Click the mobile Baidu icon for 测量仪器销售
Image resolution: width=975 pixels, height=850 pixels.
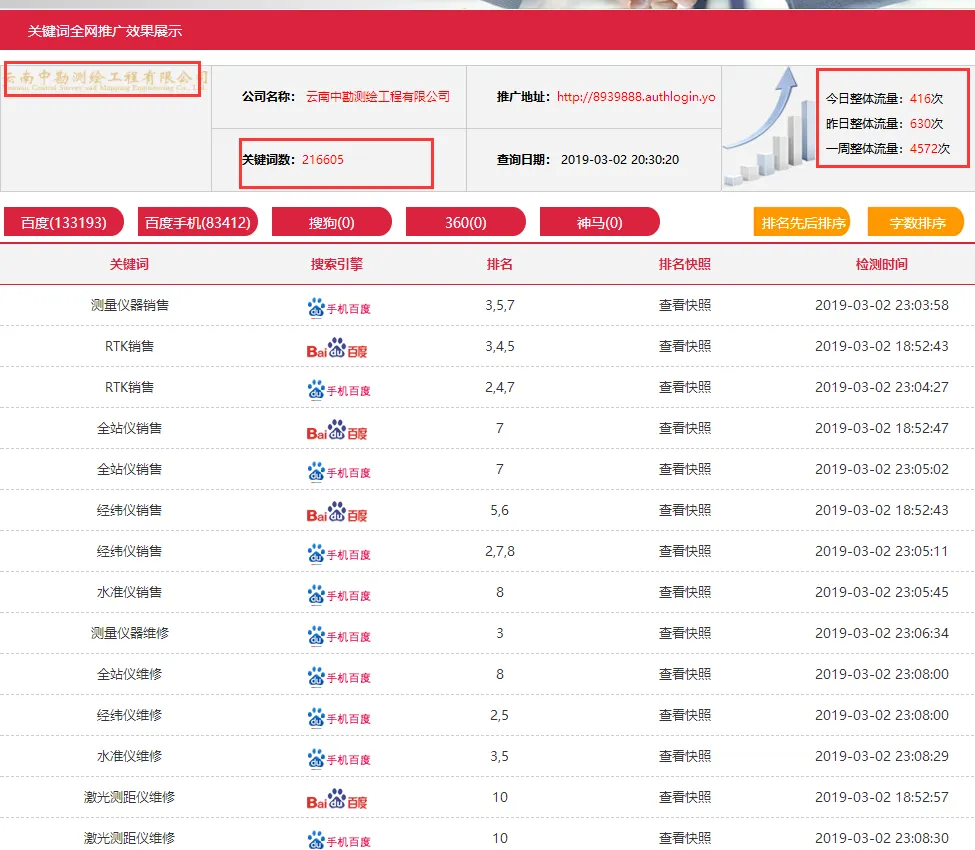pos(338,307)
